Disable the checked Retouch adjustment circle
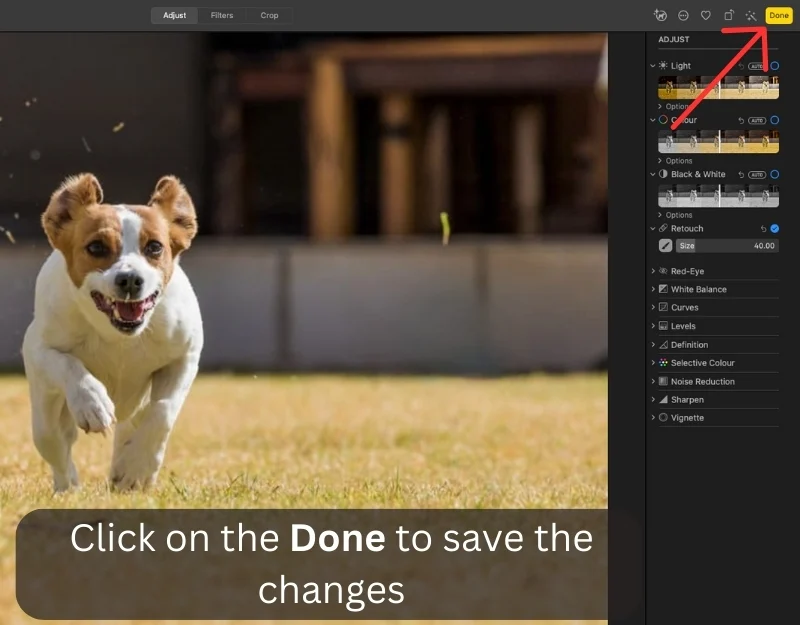Viewport: 800px width, 625px height. click(x=774, y=229)
